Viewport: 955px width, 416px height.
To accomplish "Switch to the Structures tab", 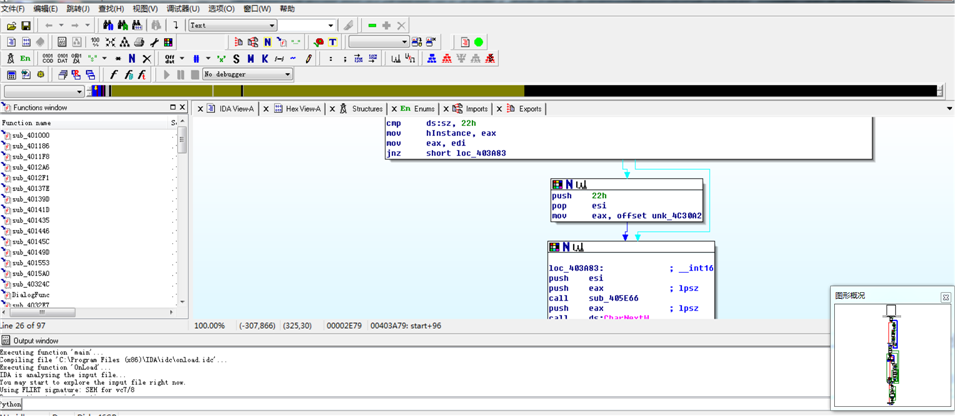I will [362, 109].
